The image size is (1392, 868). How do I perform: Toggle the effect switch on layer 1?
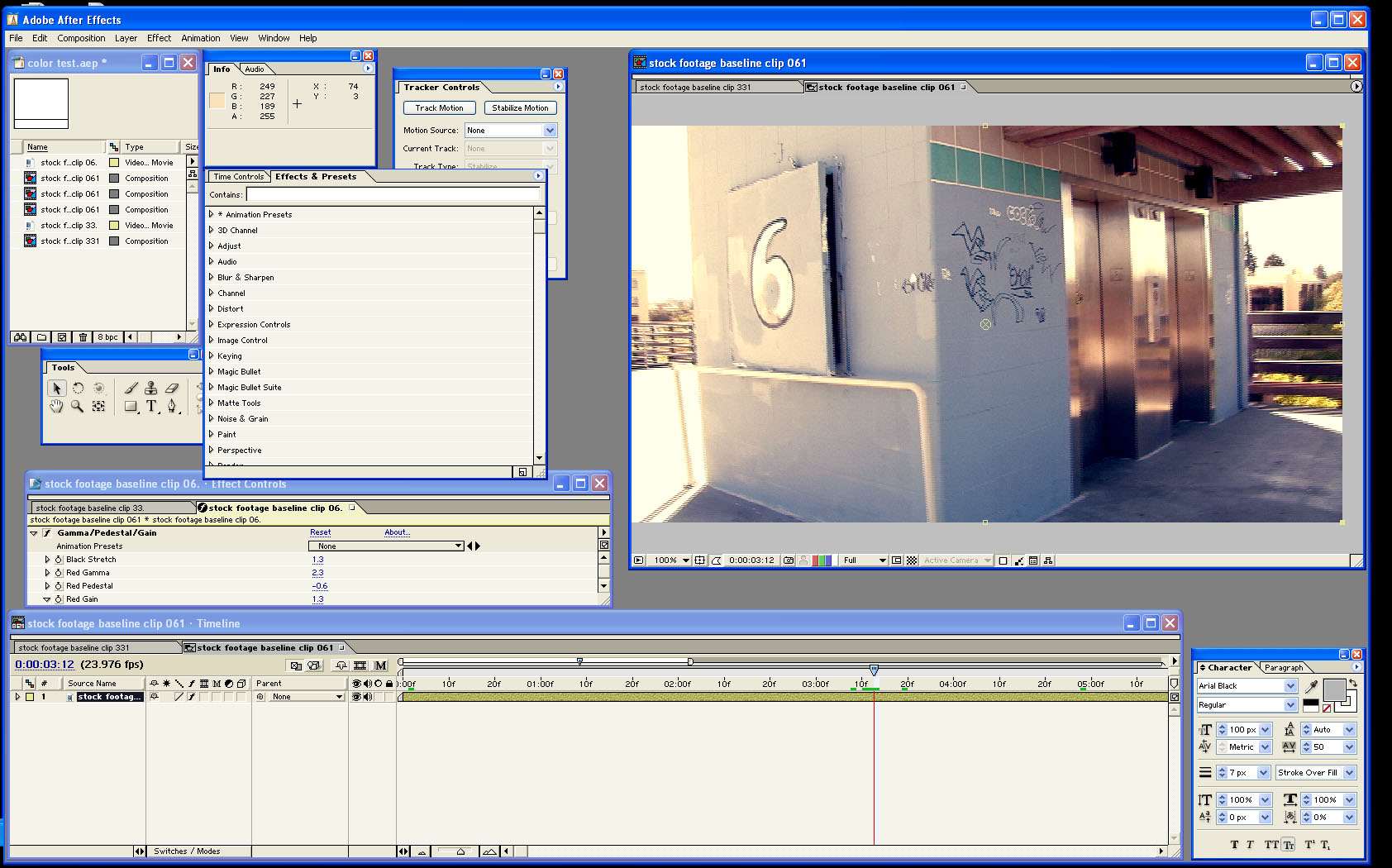[x=191, y=697]
